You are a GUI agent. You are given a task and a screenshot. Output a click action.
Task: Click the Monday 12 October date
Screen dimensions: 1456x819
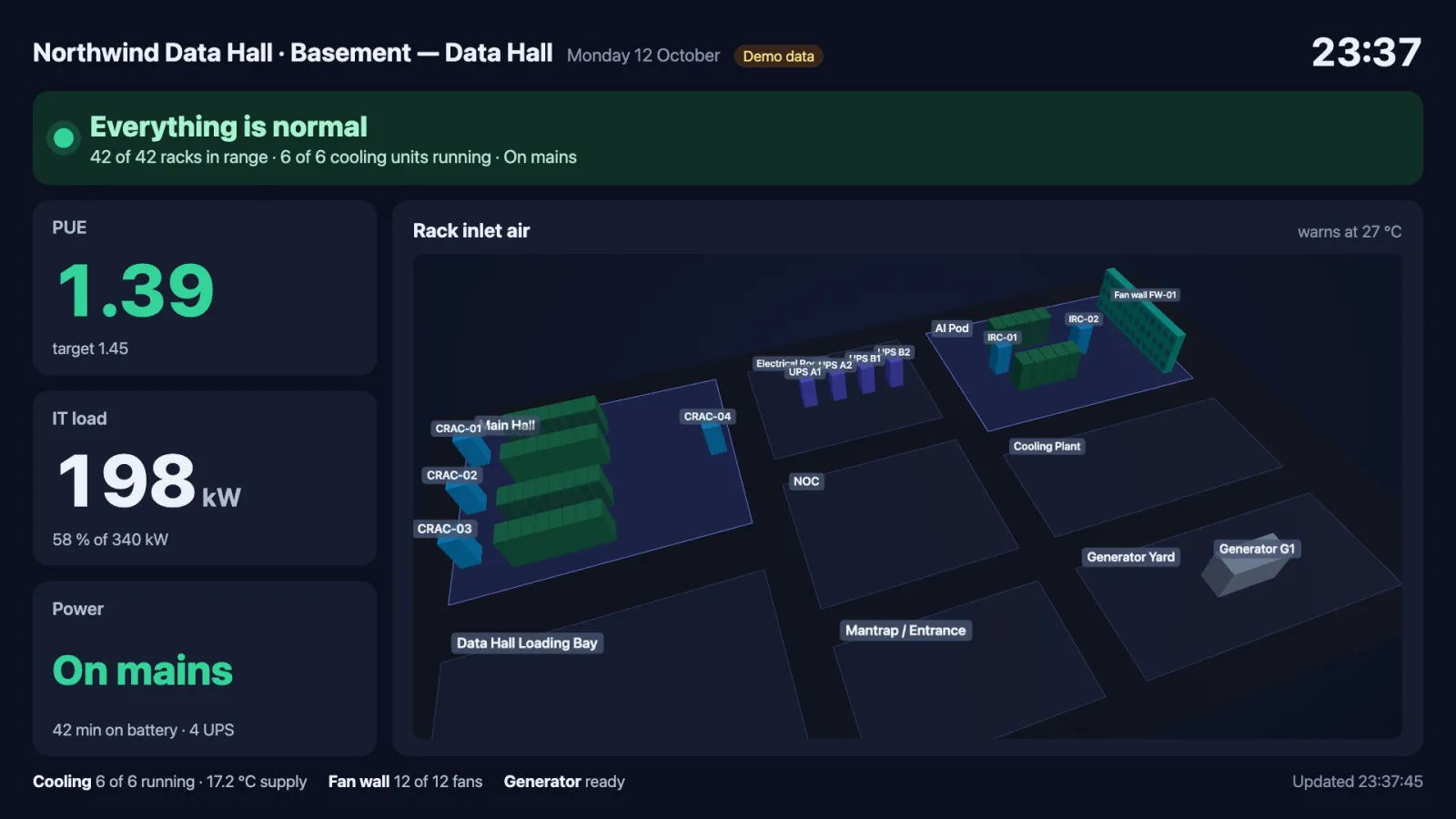643,56
